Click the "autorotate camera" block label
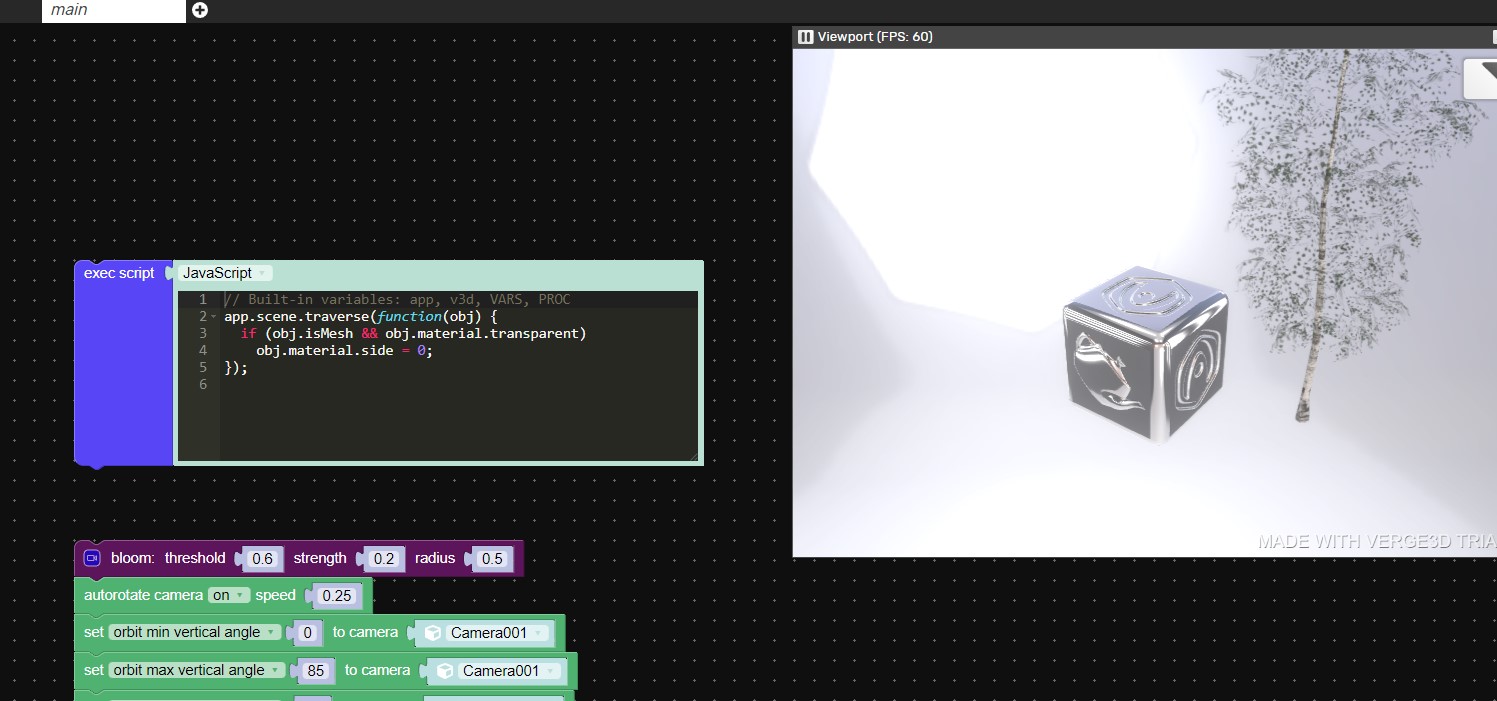The width and height of the screenshot is (1497, 701). pos(143,595)
